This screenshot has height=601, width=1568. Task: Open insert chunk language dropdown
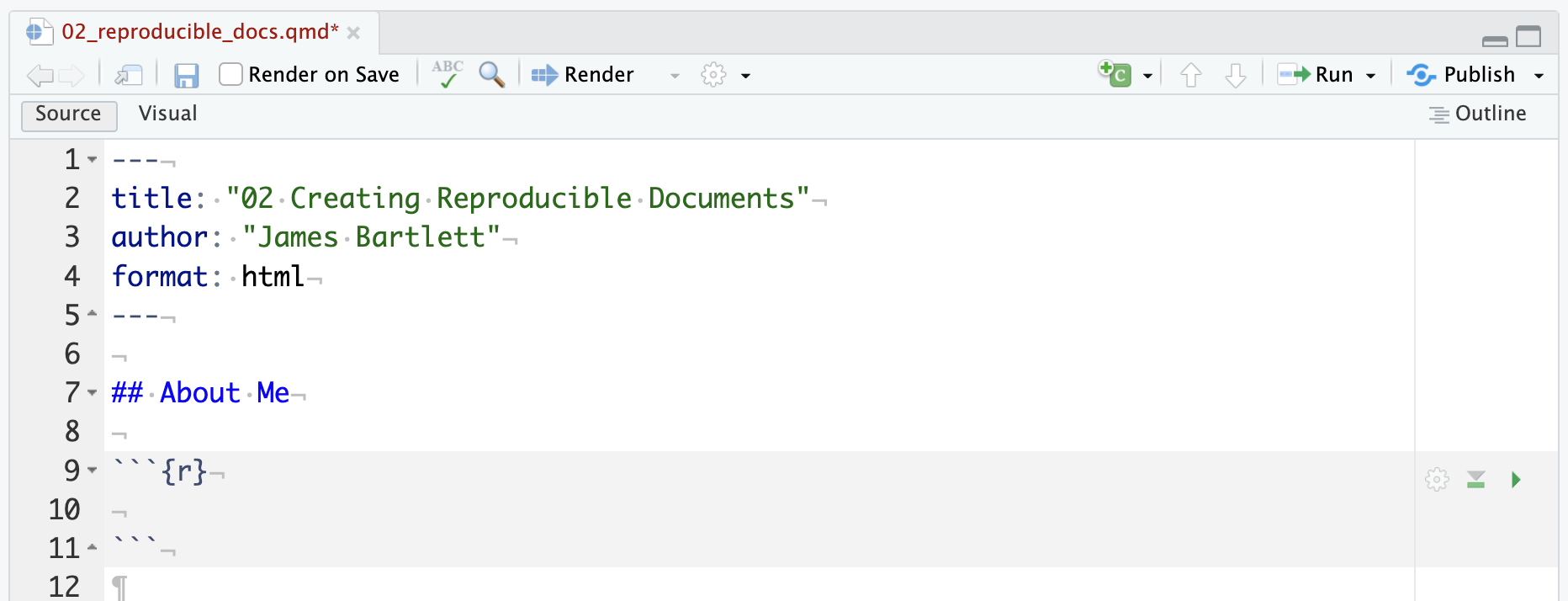click(x=1147, y=76)
